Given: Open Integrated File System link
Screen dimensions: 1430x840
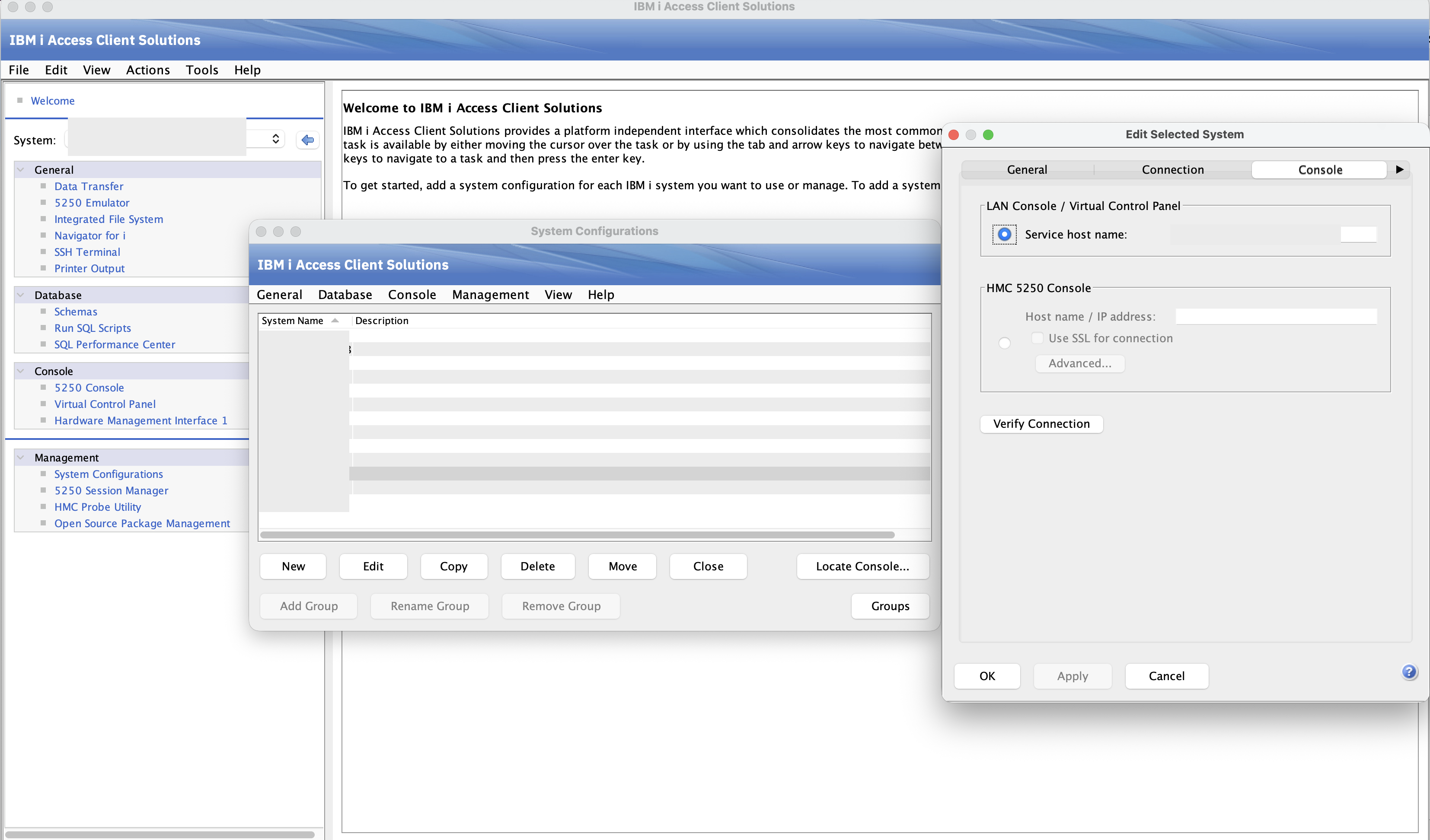Looking at the screenshot, I should tap(109, 219).
